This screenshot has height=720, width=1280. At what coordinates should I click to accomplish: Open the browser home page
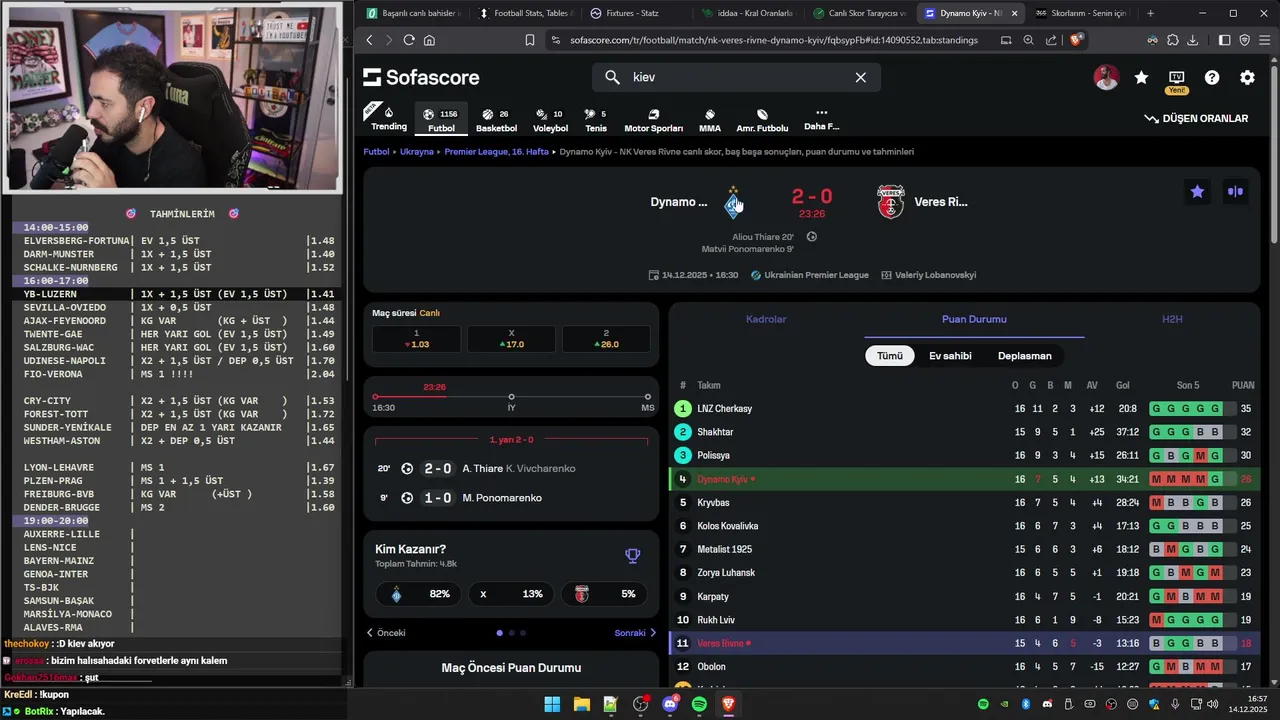click(429, 40)
